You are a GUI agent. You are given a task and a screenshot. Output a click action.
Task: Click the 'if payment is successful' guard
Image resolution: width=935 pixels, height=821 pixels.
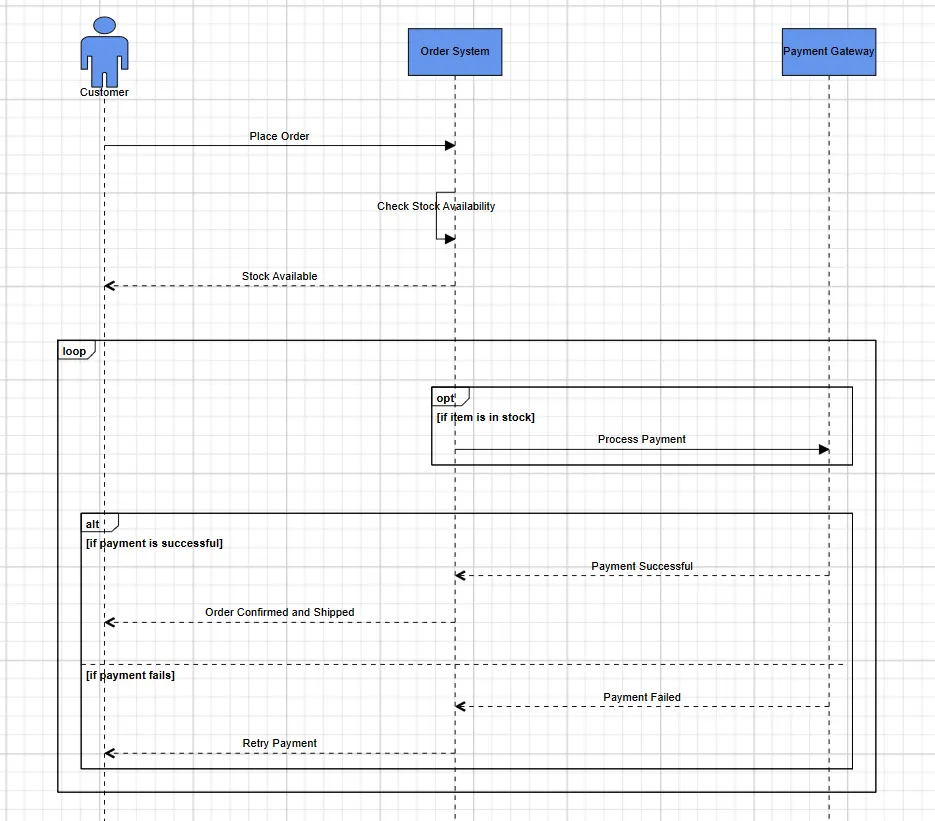pyautogui.click(x=154, y=543)
